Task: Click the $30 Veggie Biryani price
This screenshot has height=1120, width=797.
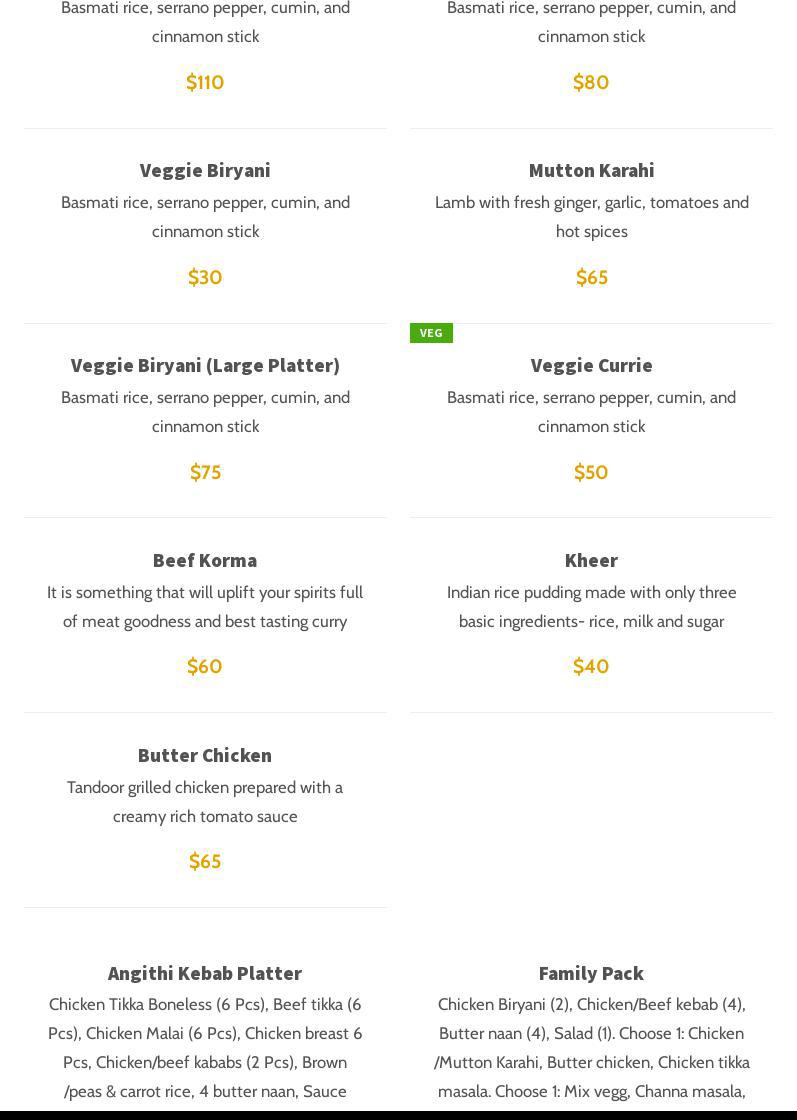Action: pyautogui.click(x=205, y=277)
